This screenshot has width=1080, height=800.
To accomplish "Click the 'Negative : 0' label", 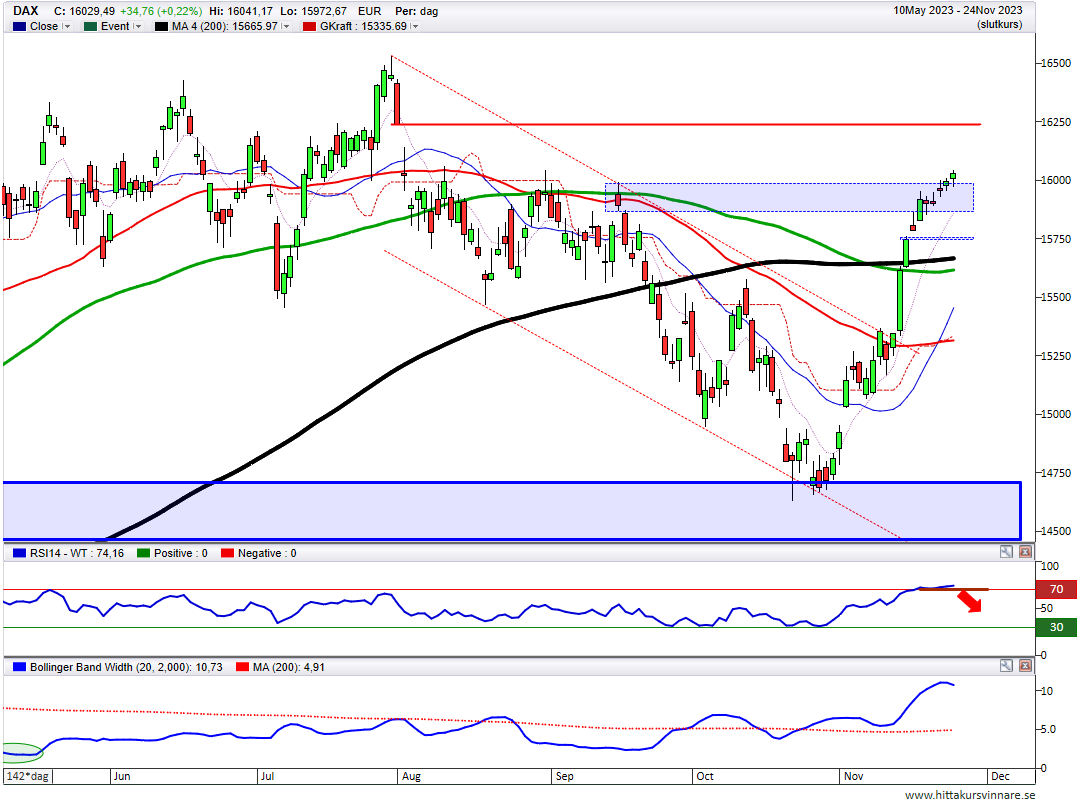I will (267, 553).
